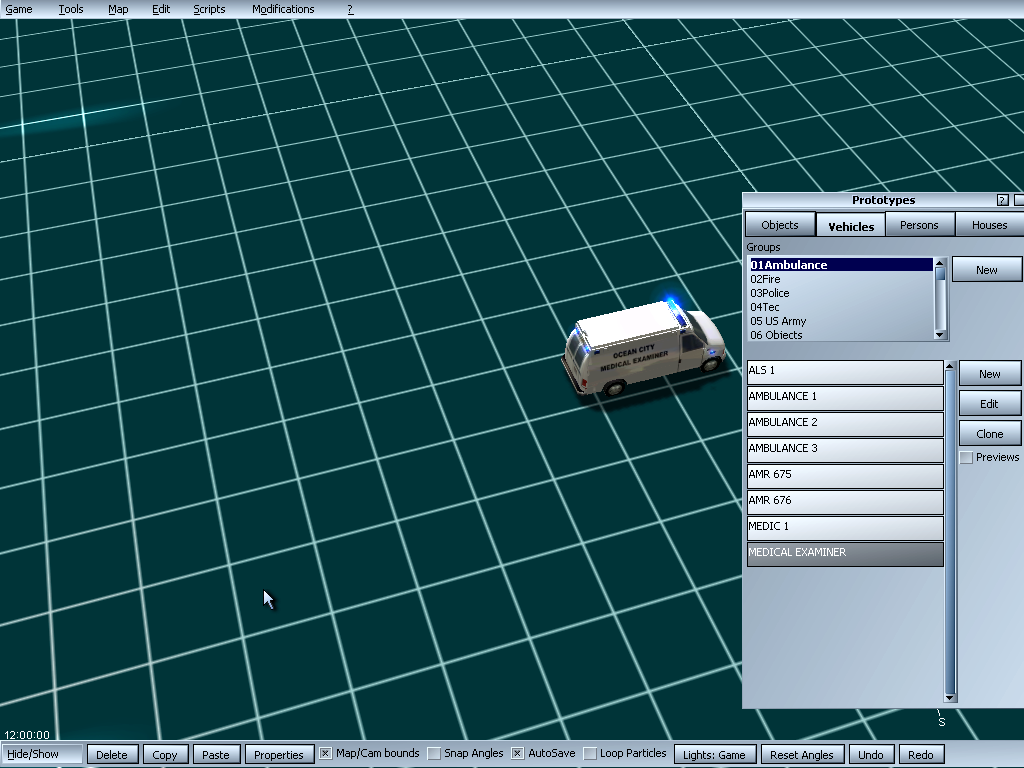
Task: Click New button beside Groups list
Action: (x=986, y=270)
